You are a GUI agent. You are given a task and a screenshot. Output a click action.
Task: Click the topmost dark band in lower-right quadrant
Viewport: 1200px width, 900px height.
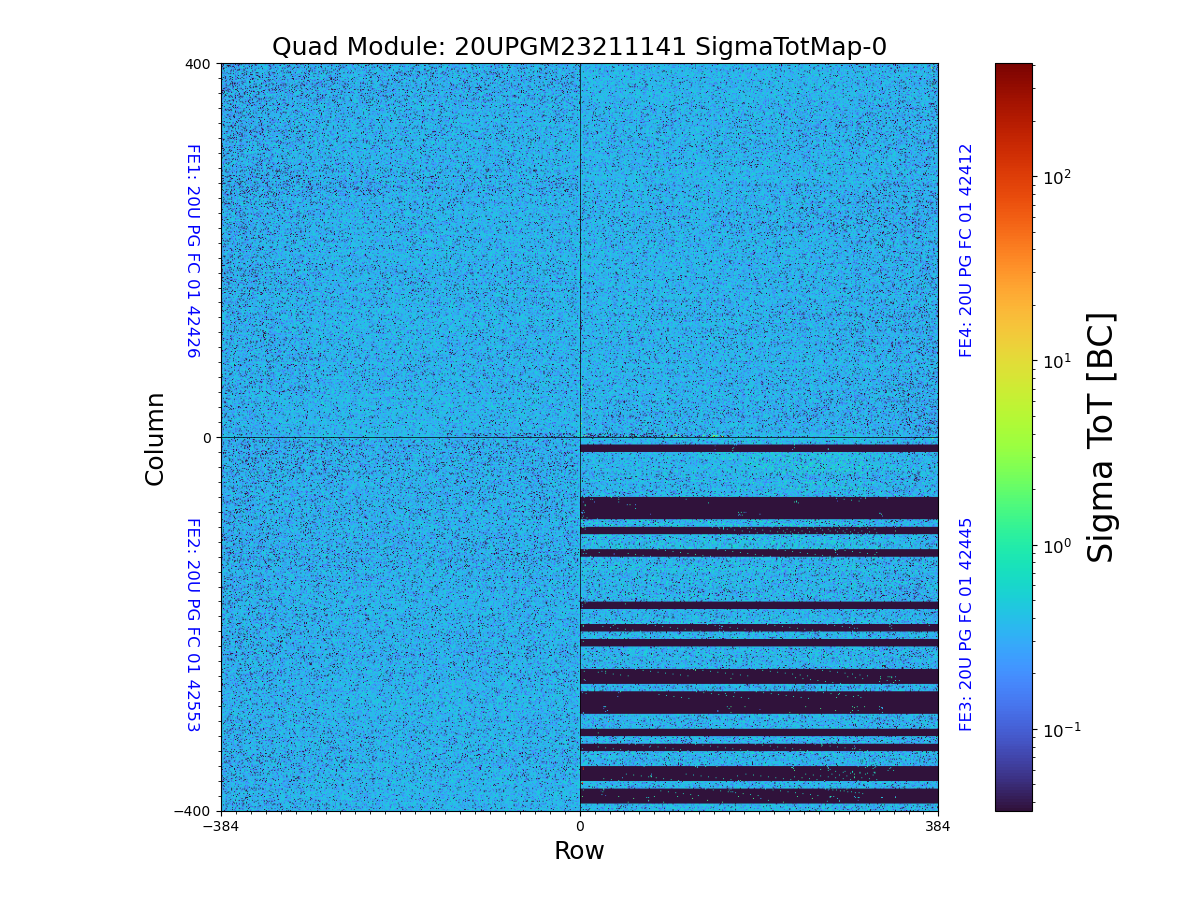759,448
